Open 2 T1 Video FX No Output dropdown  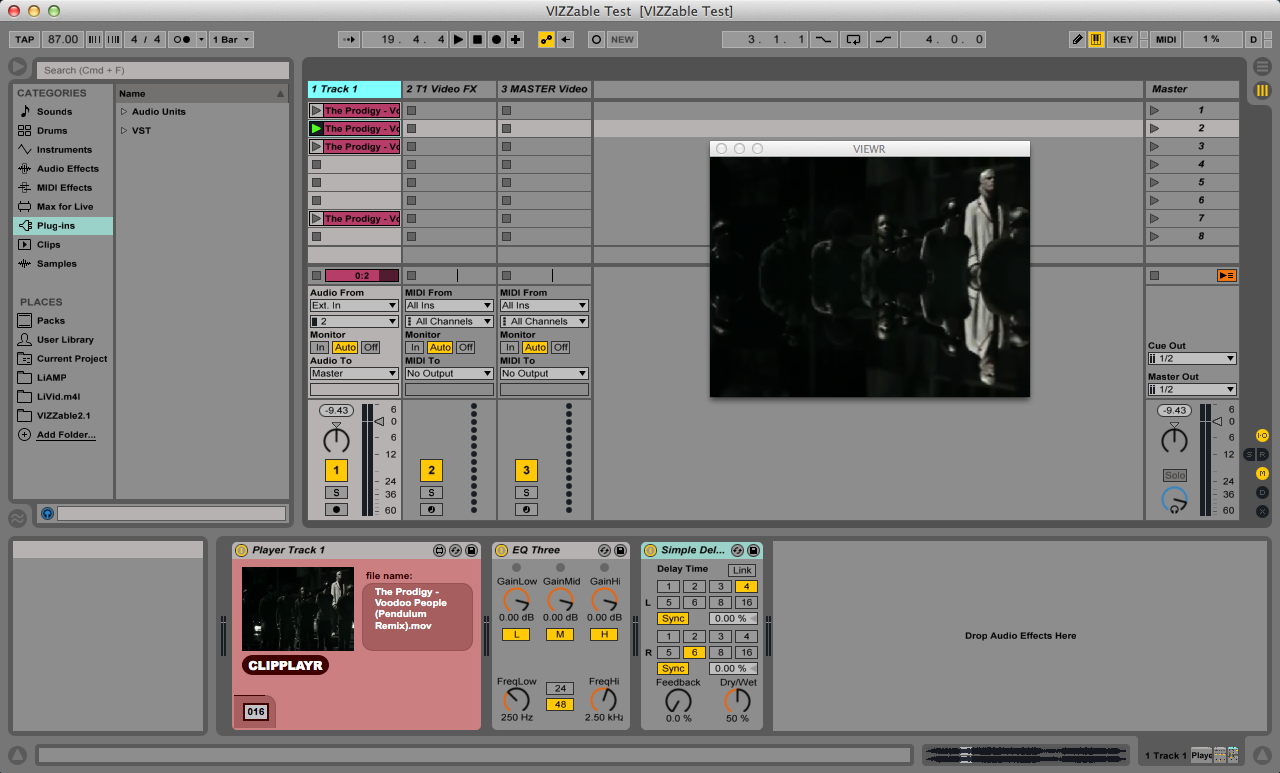[x=449, y=373]
